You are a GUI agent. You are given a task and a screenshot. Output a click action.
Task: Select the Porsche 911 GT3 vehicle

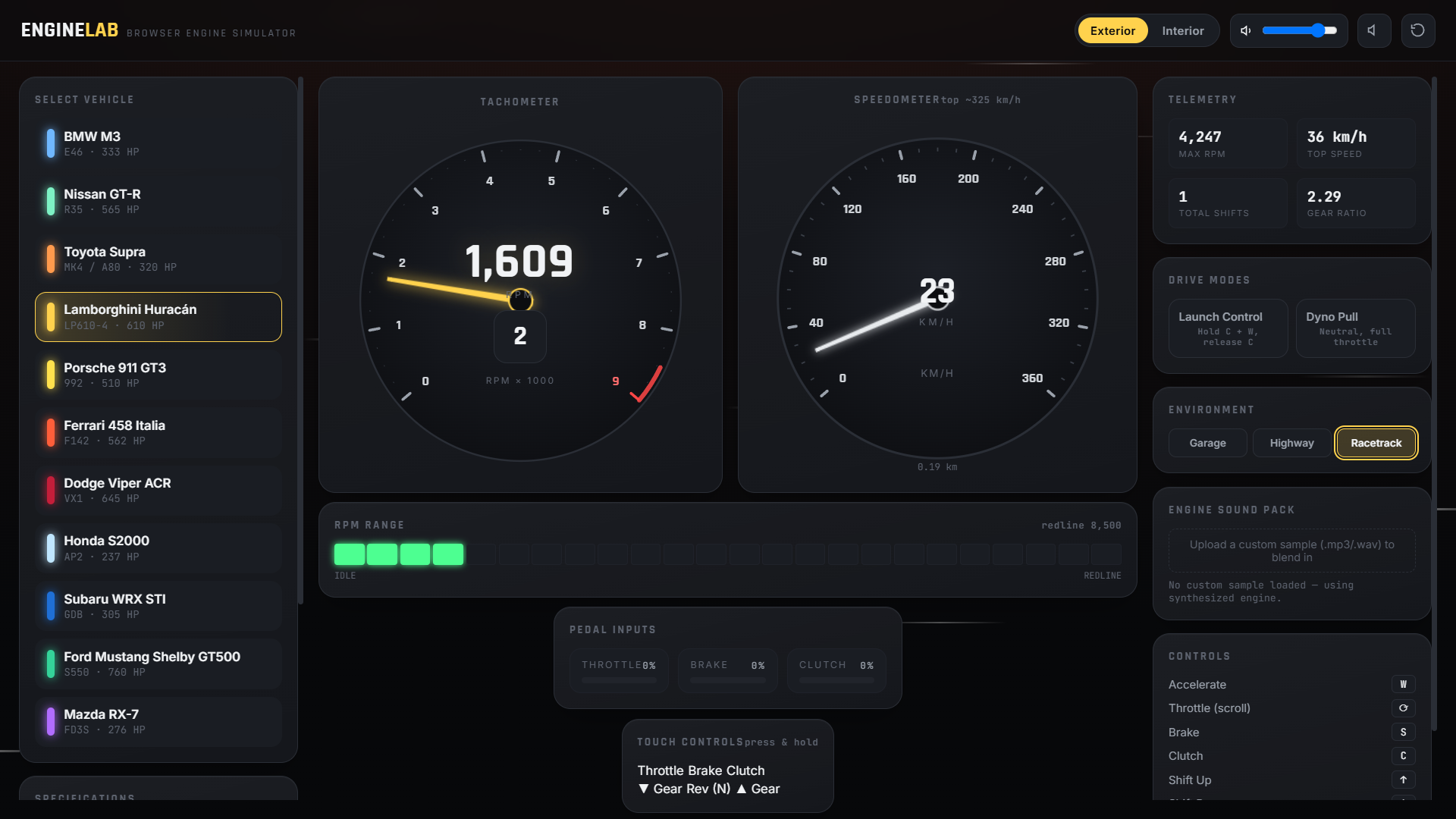158,375
